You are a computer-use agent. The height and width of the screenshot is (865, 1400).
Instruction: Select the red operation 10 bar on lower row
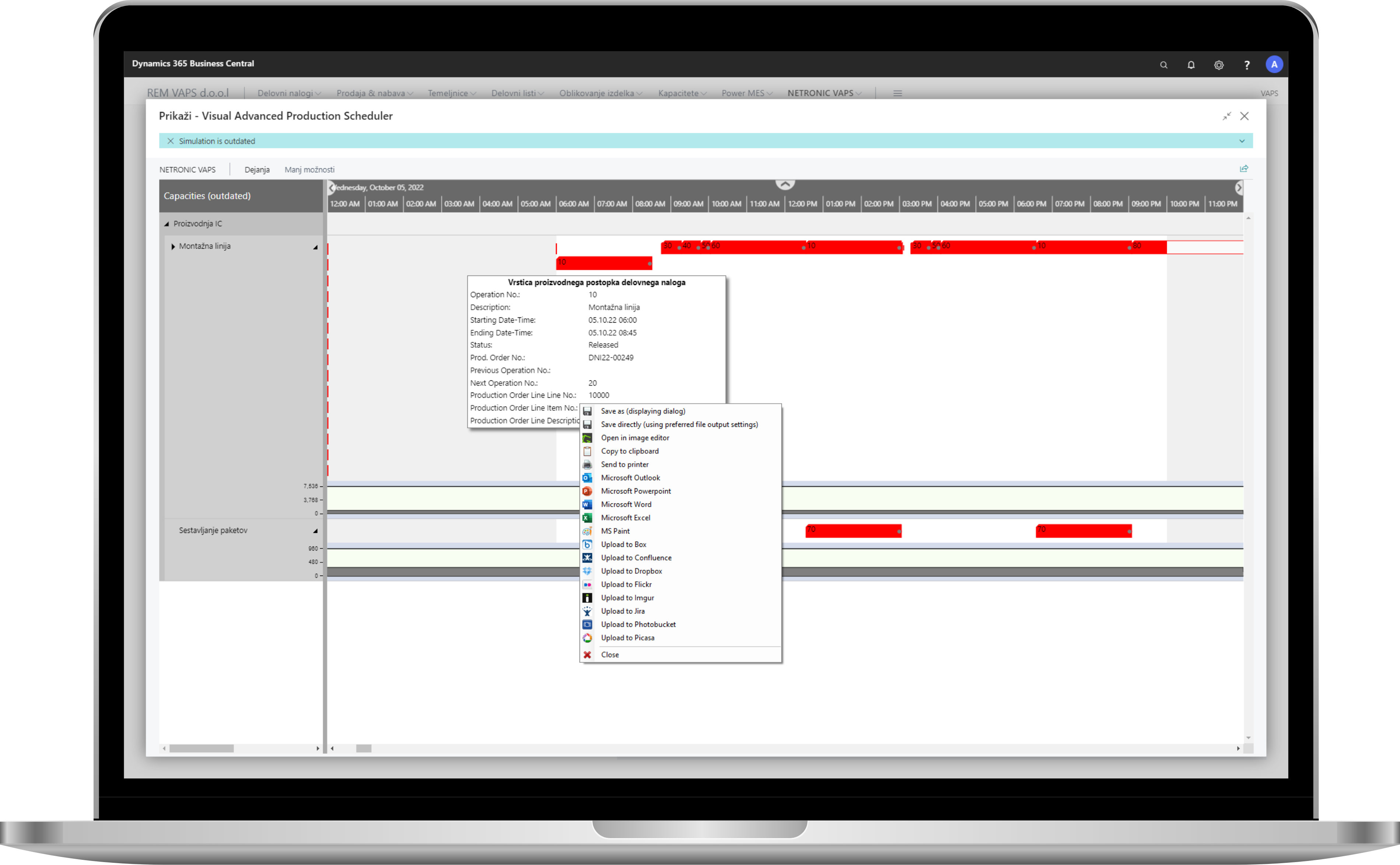[604, 263]
